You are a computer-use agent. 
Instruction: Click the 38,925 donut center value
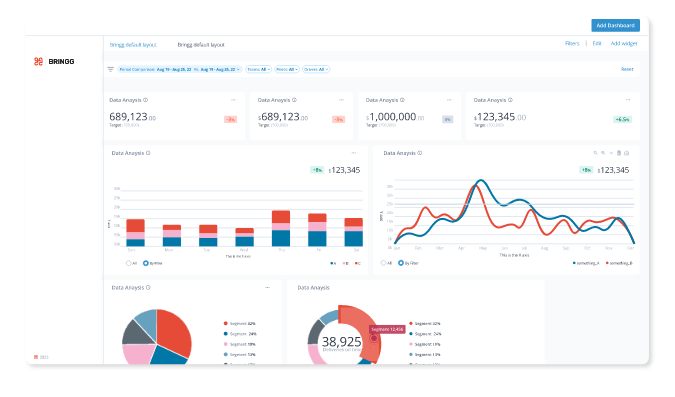[341, 342]
